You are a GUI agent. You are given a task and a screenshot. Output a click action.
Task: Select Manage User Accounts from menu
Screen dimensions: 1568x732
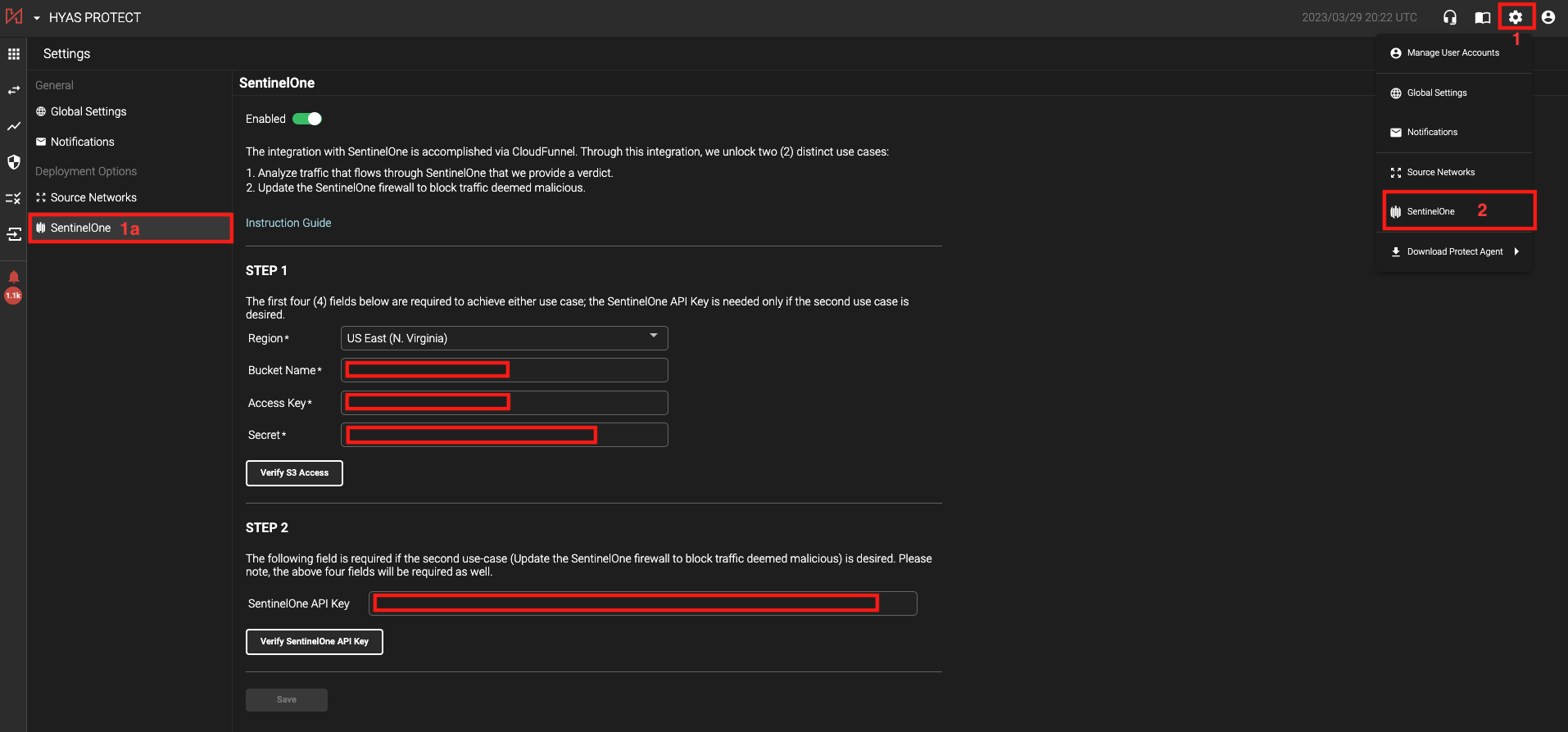point(1452,53)
